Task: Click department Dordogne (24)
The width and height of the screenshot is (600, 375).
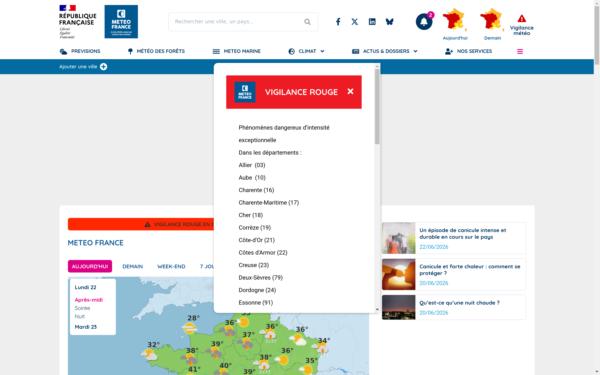Action: 257,290
